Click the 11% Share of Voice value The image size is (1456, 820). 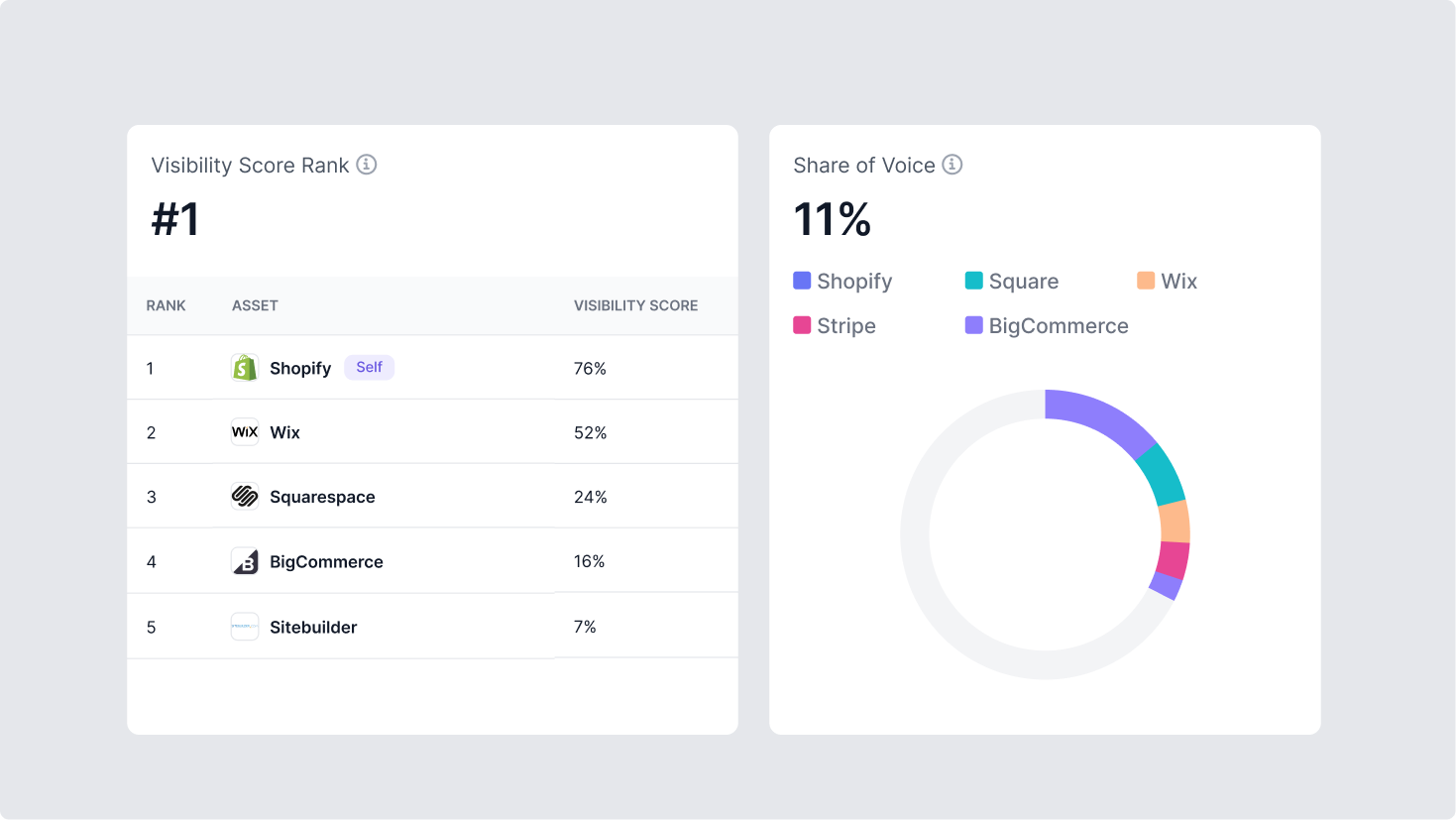(832, 218)
